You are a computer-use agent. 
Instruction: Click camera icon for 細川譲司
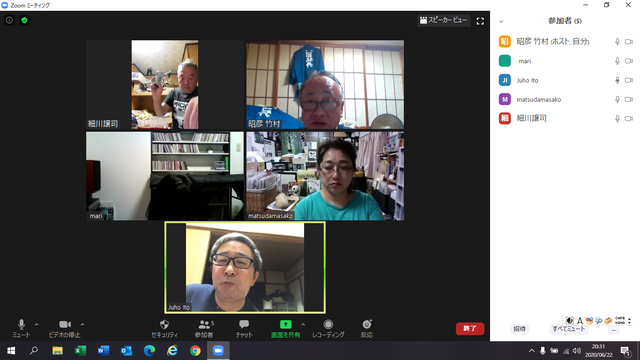[x=629, y=118]
